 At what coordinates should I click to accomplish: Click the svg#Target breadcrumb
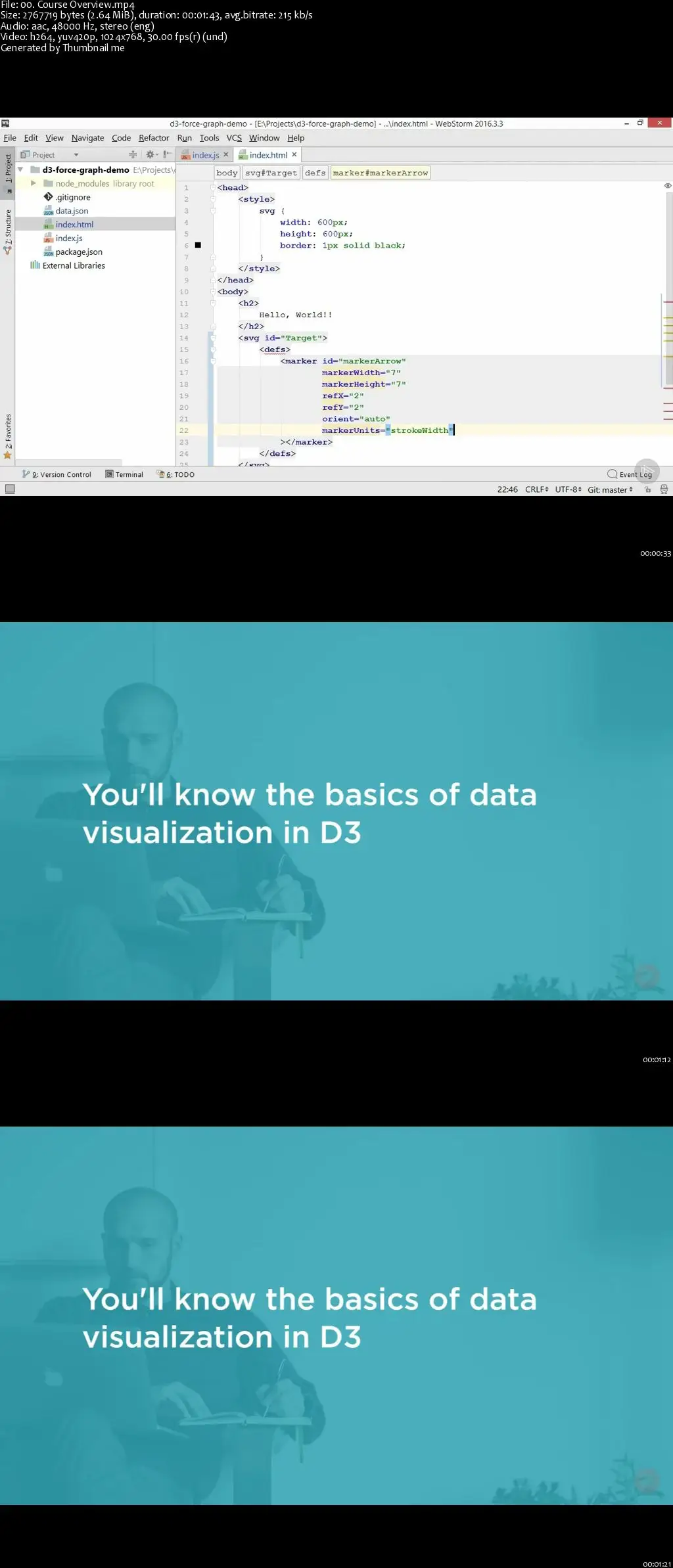pyautogui.click(x=271, y=173)
